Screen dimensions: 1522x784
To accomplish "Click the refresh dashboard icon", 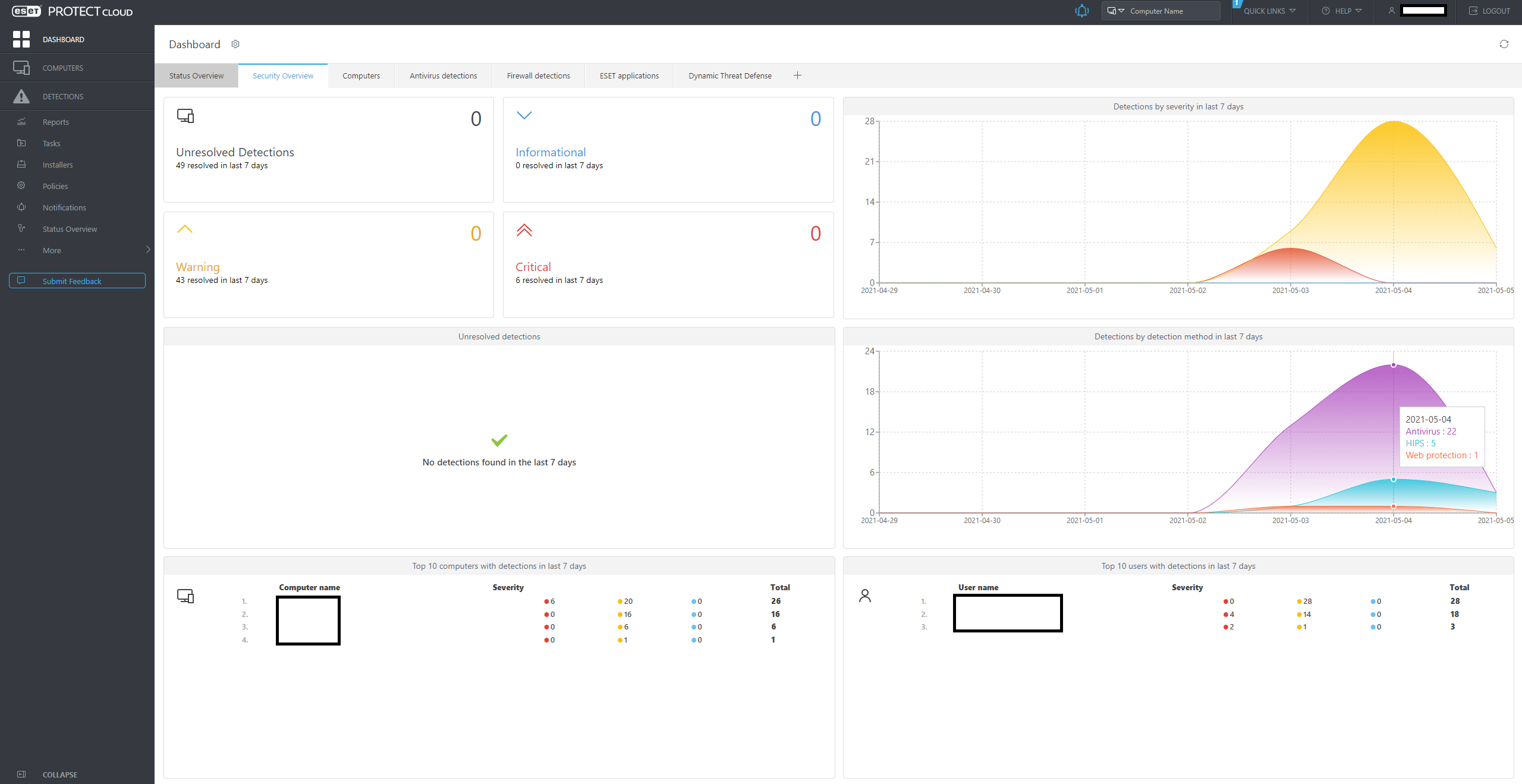I will 1504,44.
